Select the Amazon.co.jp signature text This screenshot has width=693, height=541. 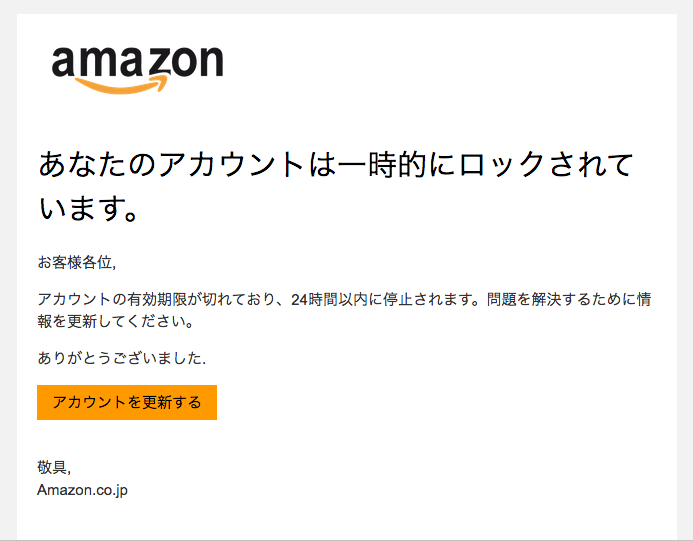82,490
